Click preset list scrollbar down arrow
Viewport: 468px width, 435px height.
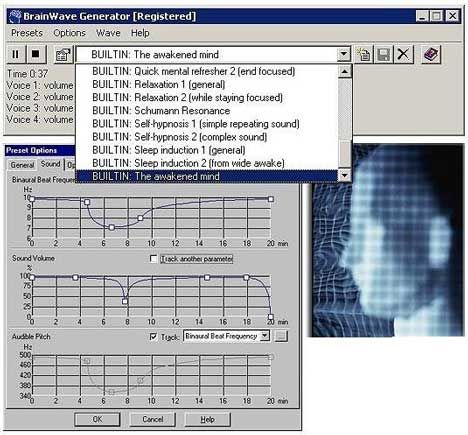tap(344, 175)
